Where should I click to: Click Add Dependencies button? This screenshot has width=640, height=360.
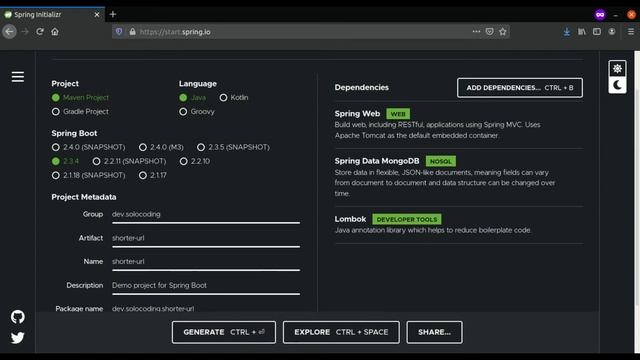tap(520, 88)
